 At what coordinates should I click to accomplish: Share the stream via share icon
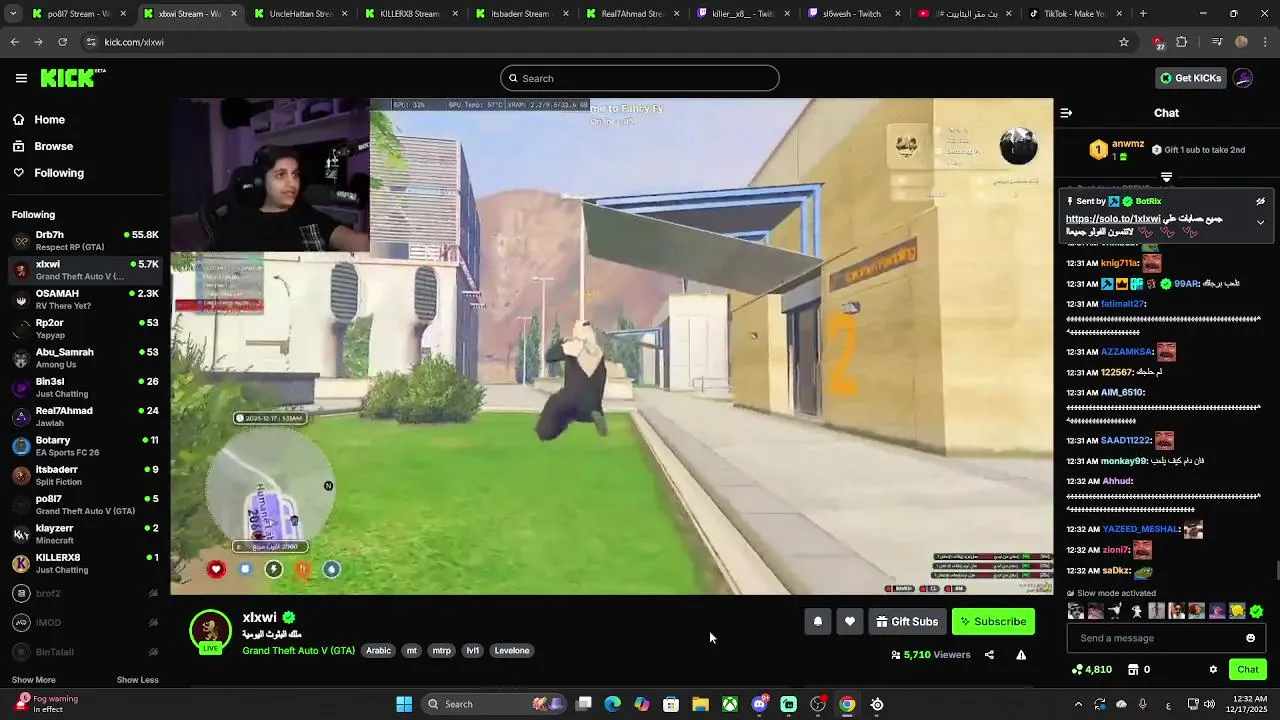989,655
